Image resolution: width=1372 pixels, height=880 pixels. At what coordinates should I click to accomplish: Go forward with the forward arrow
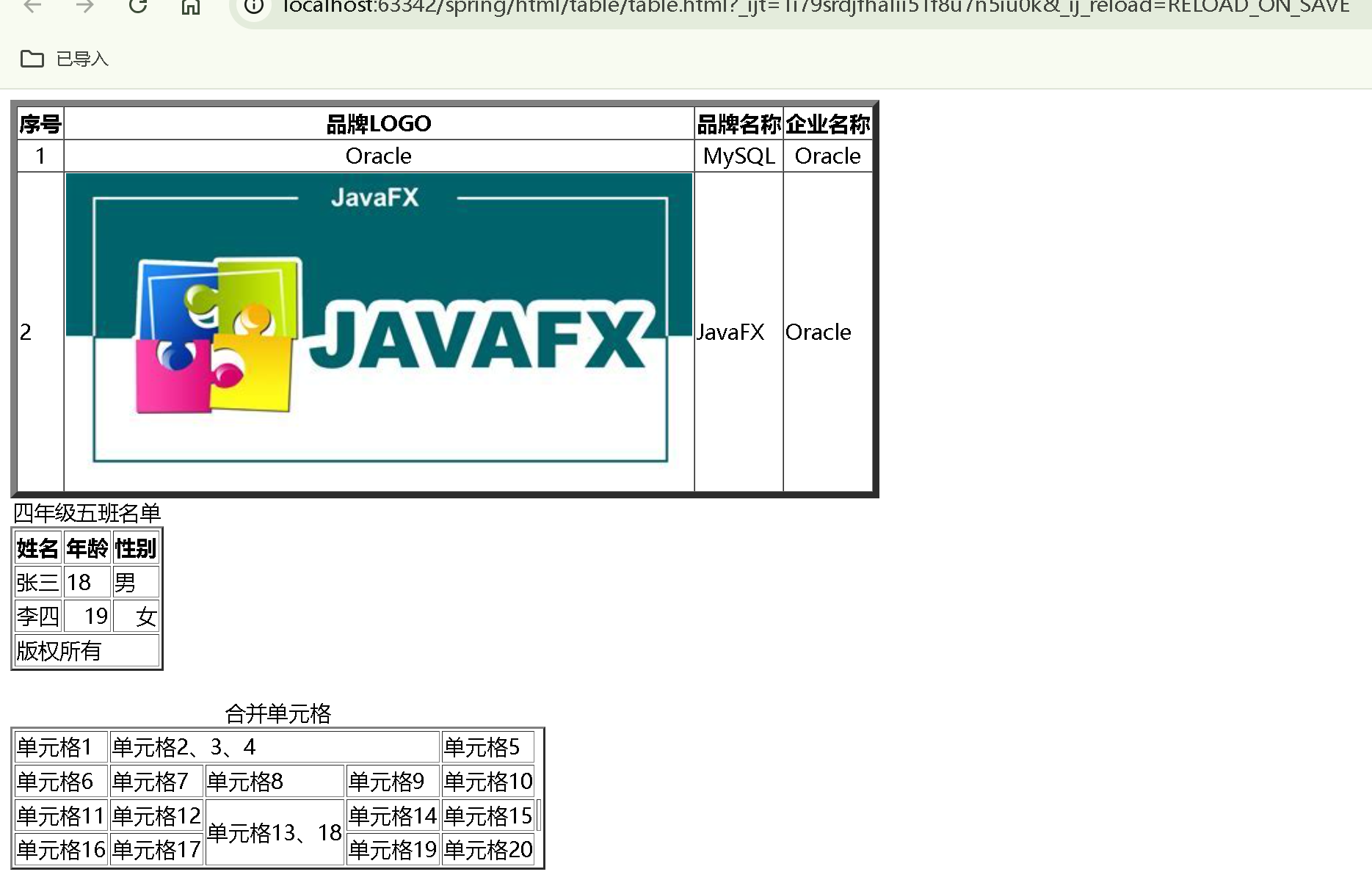[85, 6]
